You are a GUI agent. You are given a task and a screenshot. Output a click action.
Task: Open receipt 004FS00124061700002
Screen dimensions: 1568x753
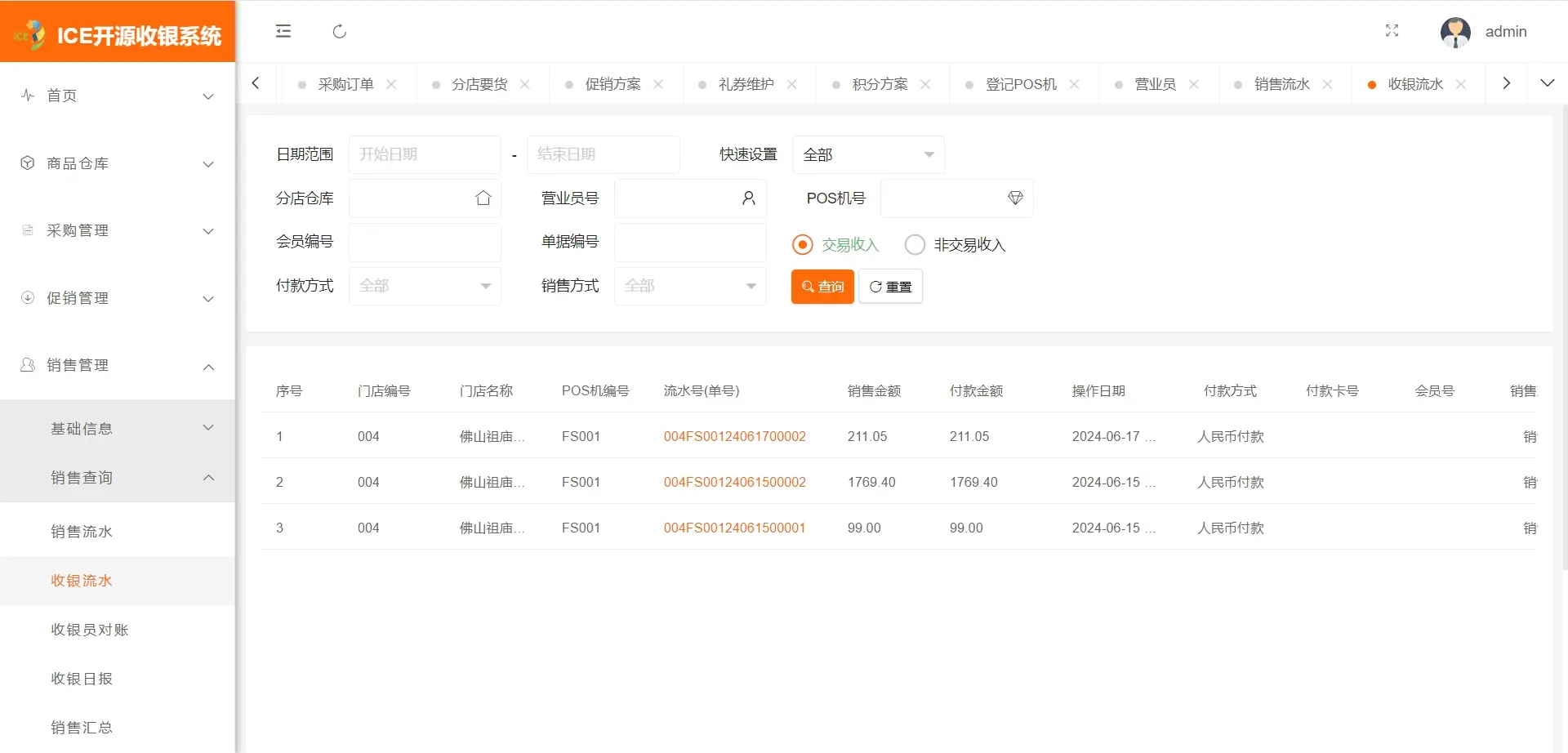tap(735, 437)
